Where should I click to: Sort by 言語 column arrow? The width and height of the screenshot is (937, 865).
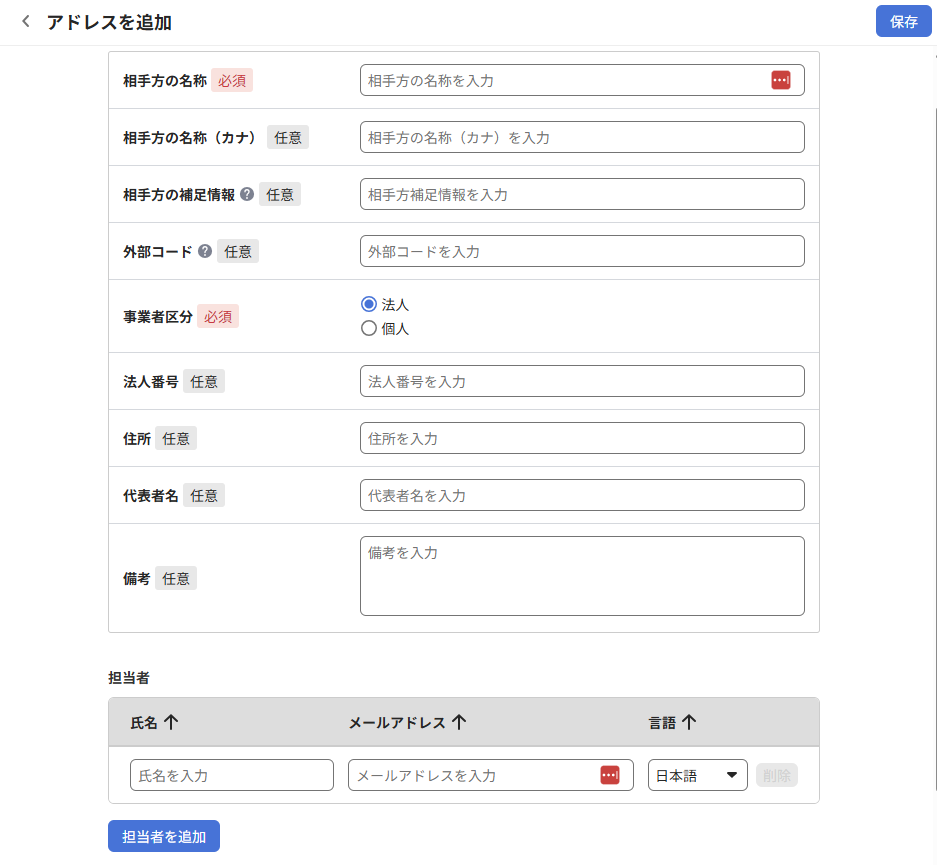(x=689, y=722)
